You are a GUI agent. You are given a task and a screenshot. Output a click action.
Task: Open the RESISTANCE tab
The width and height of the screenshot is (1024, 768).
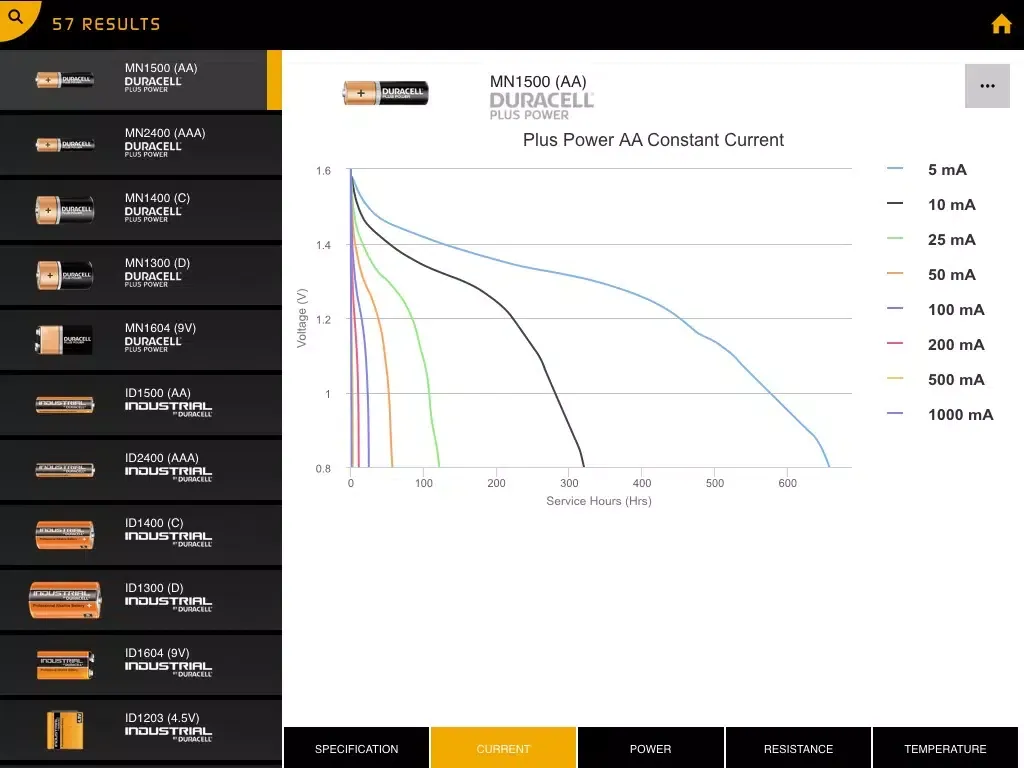point(798,748)
